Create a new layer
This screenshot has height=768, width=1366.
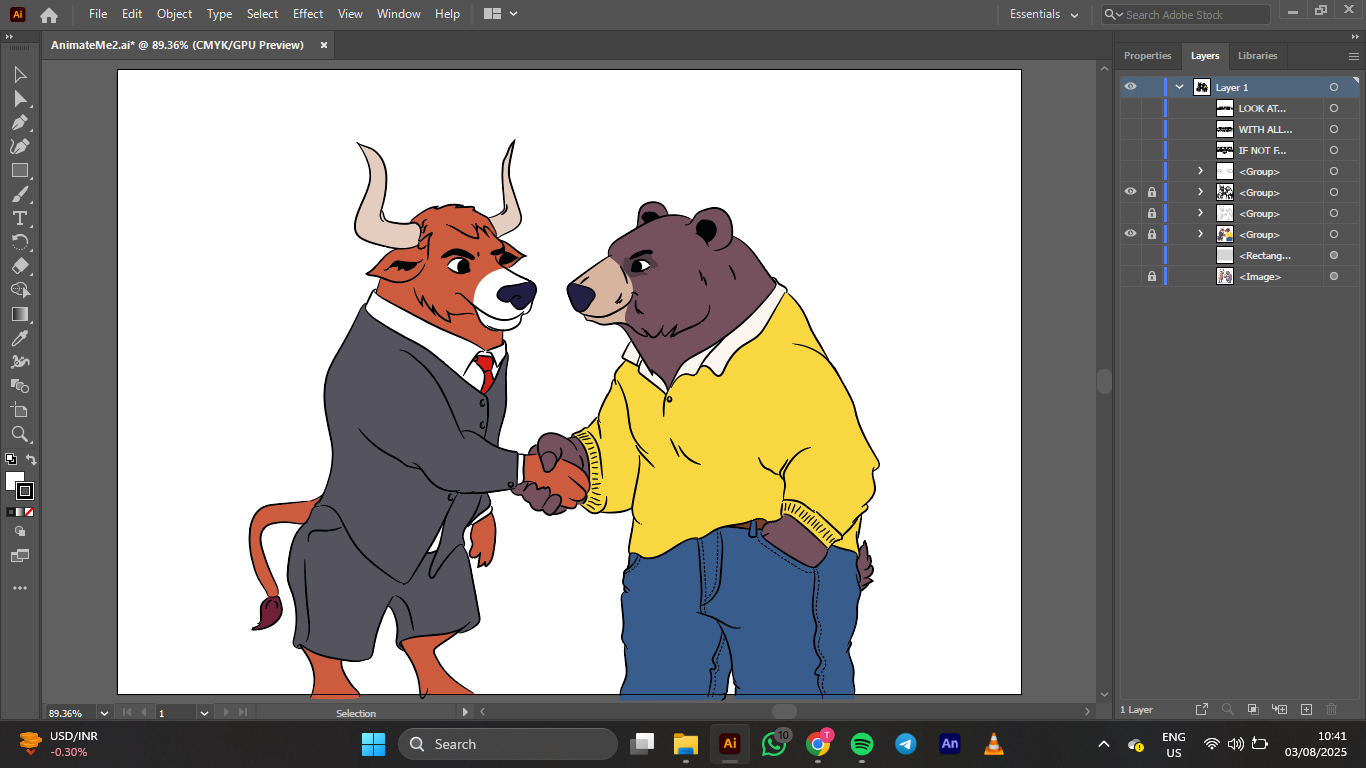click(x=1306, y=710)
